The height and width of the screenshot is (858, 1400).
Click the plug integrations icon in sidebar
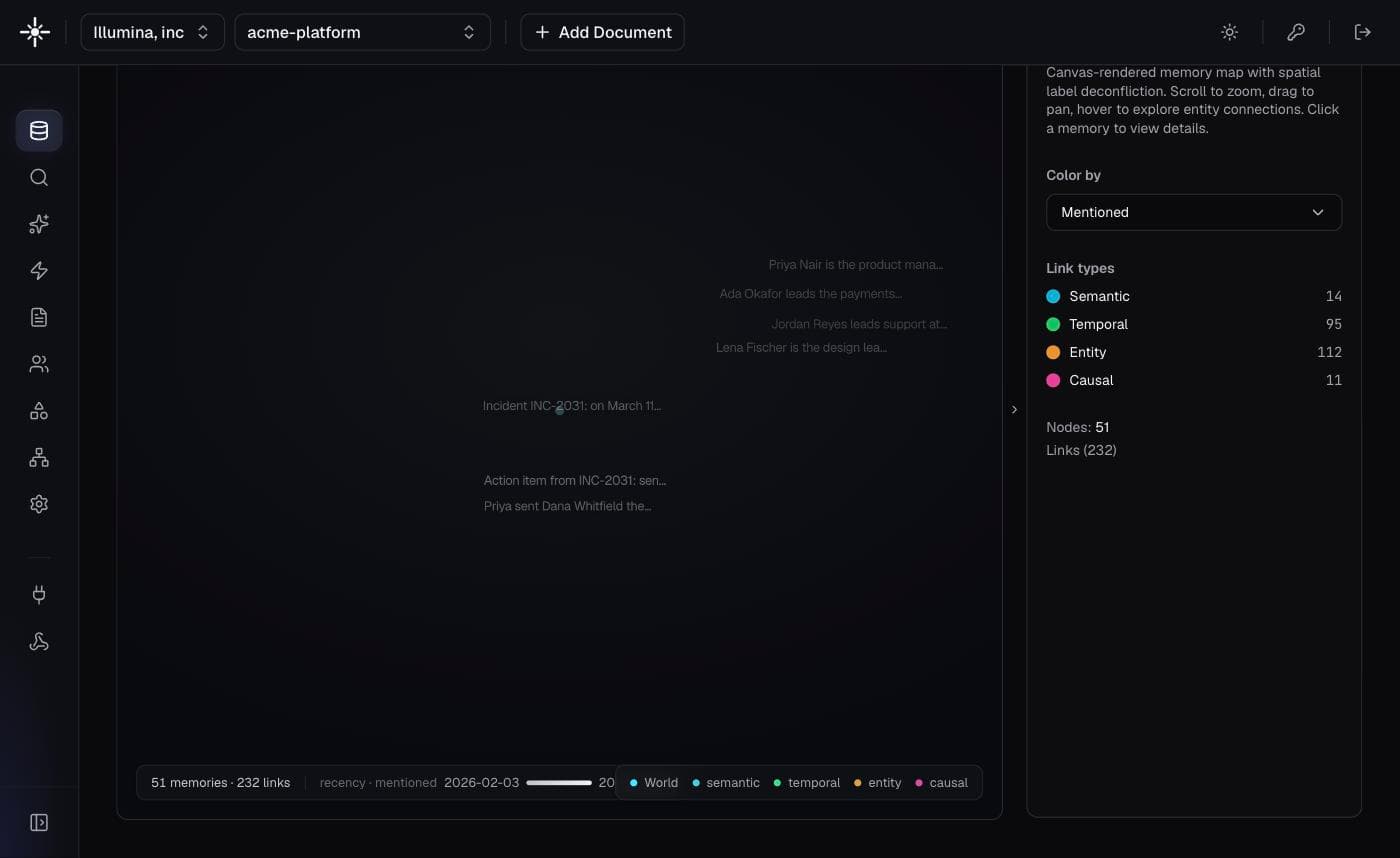pos(39,595)
